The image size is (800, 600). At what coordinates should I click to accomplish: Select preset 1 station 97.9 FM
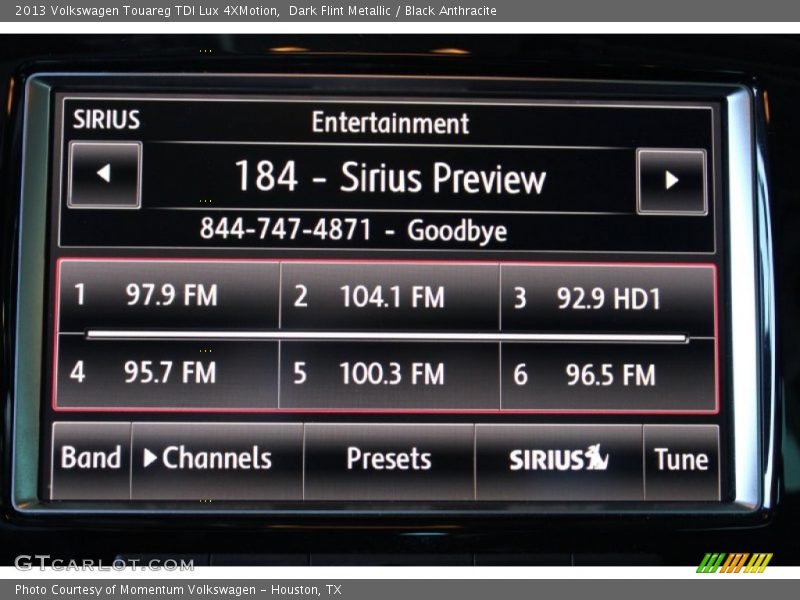(x=168, y=296)
